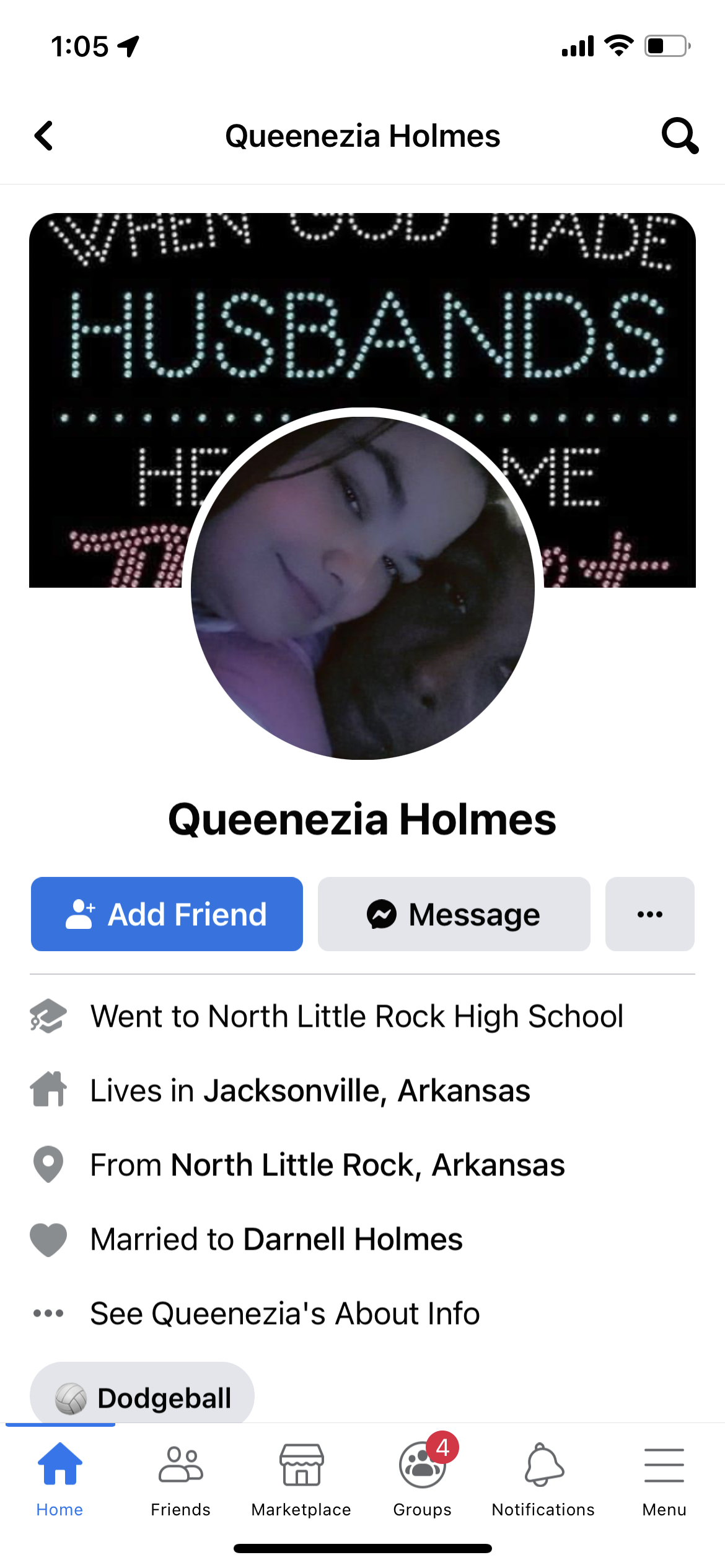The height and width of the screenshot is (1568, 725).
Task: Open search with the magnifier icon
Action: point(680,136)
